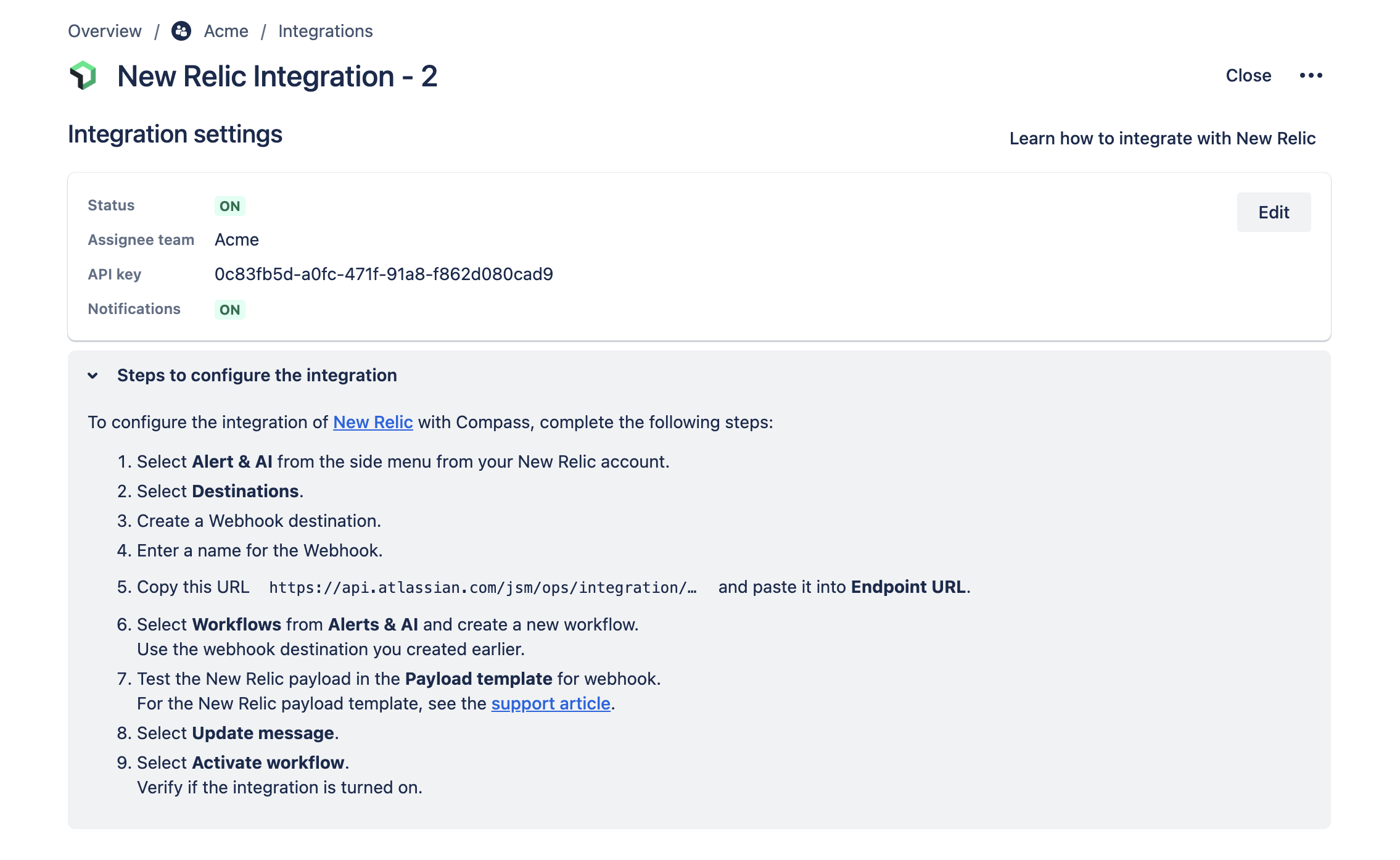Open Learn how to integrate with New Relic
The height and width of the screenshot is (860, 1400).
pos(1163,138)
